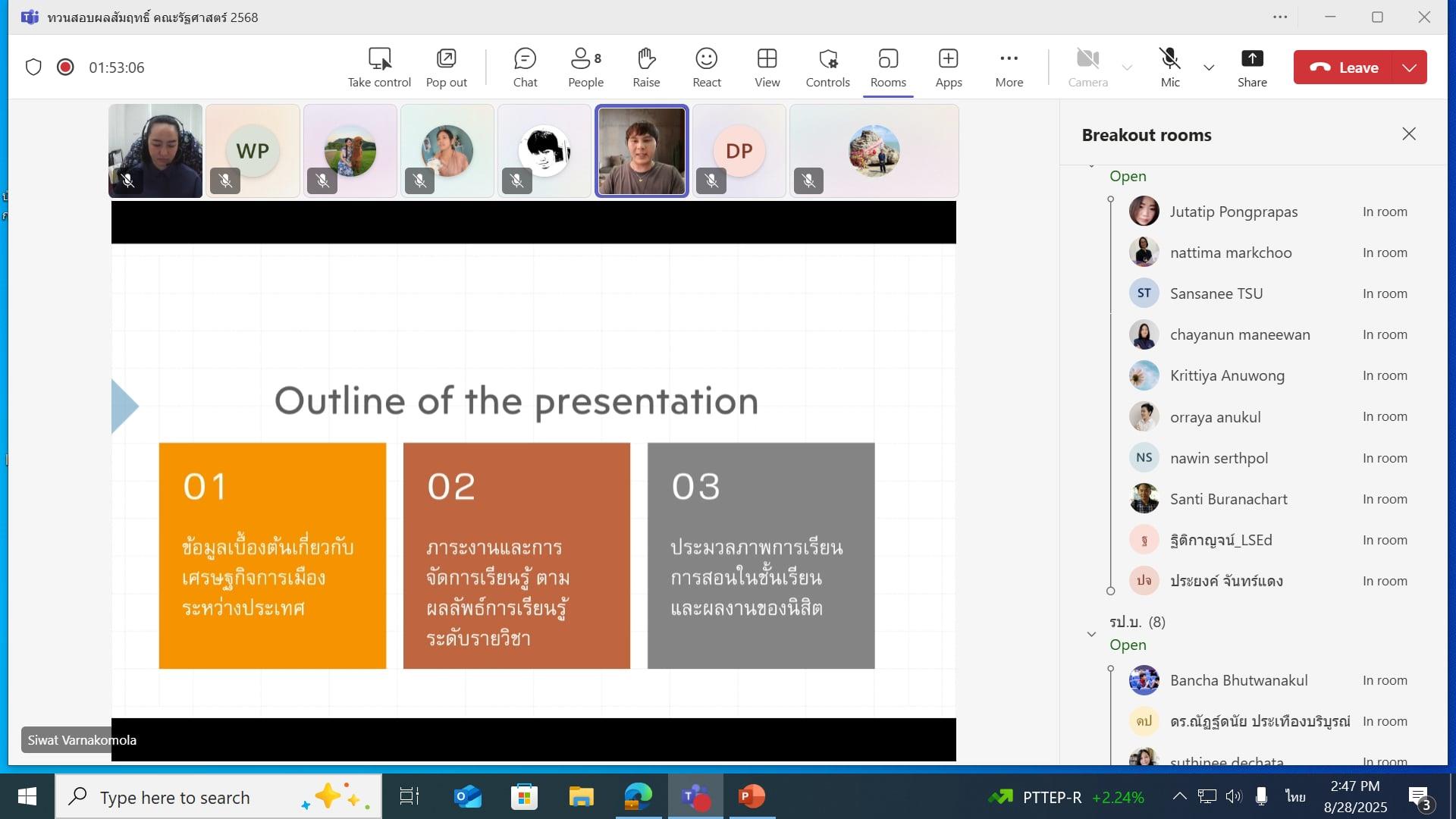The width and height of the screenshot is (1456, 819).
Task: Open the People participants list
Action: click(585, 67)
